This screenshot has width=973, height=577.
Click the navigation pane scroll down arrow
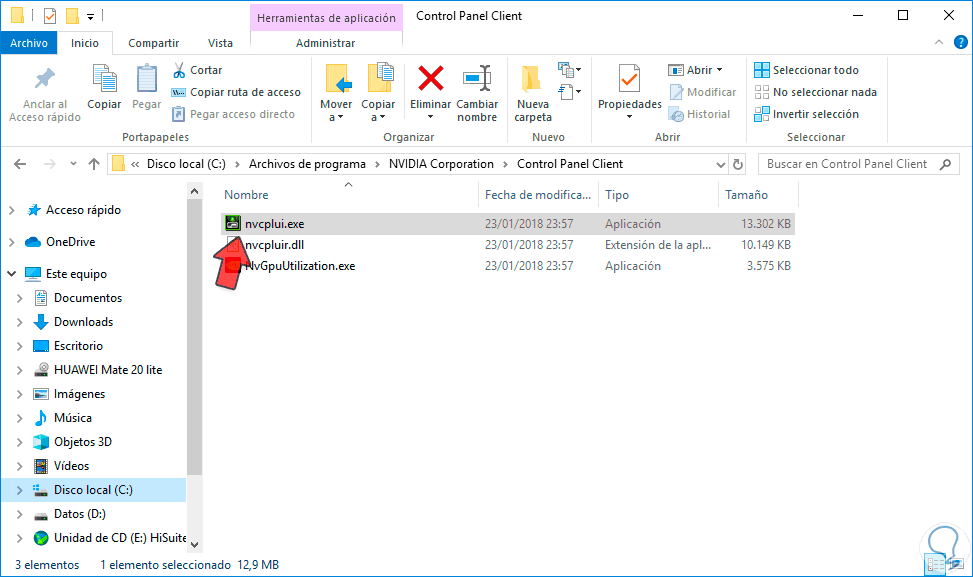click(x=194, y=544)
